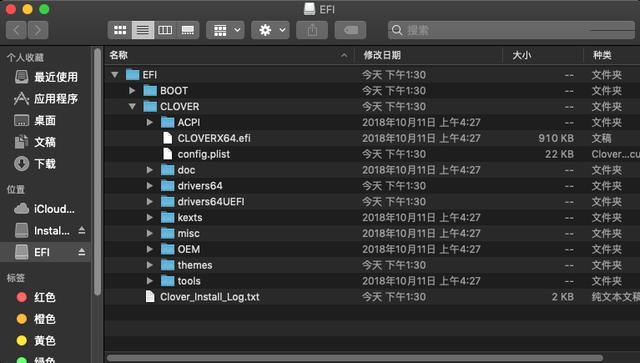Expand the doc folder
This screenshot has width=640, height=363.
coord(150,170)
